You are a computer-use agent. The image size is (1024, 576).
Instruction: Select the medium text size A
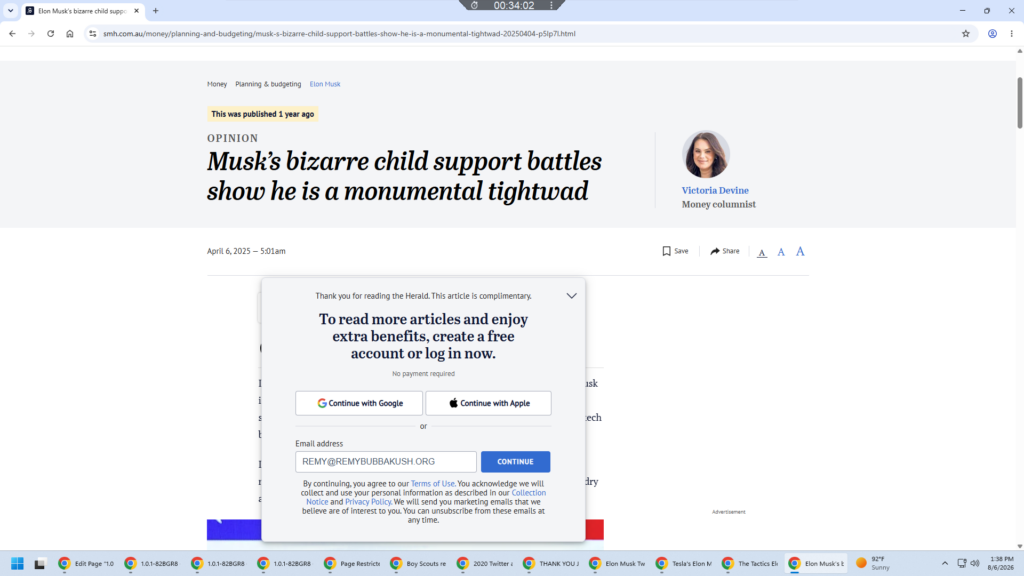781,251
